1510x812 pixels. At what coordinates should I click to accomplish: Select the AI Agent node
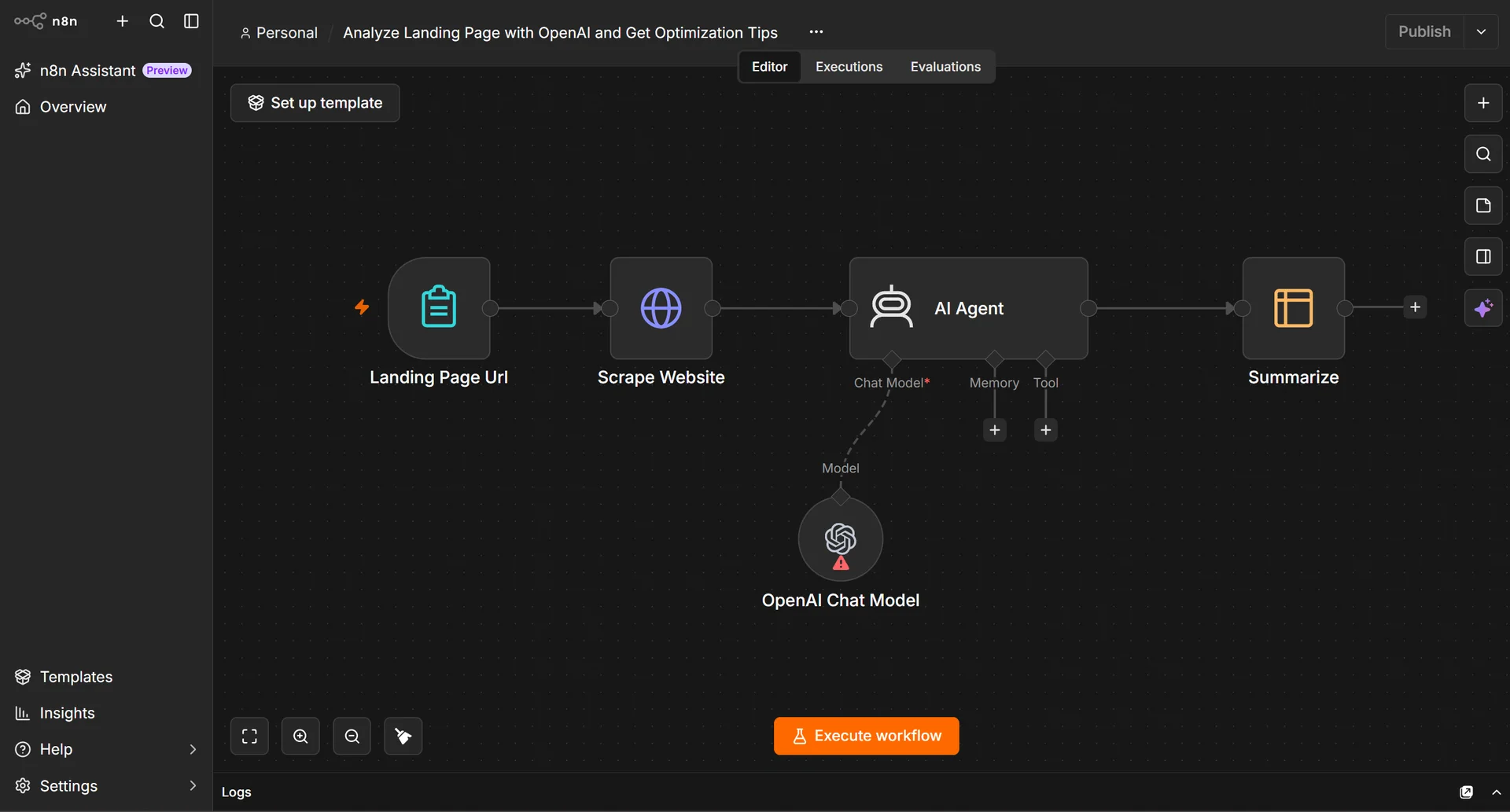[969, 308]
